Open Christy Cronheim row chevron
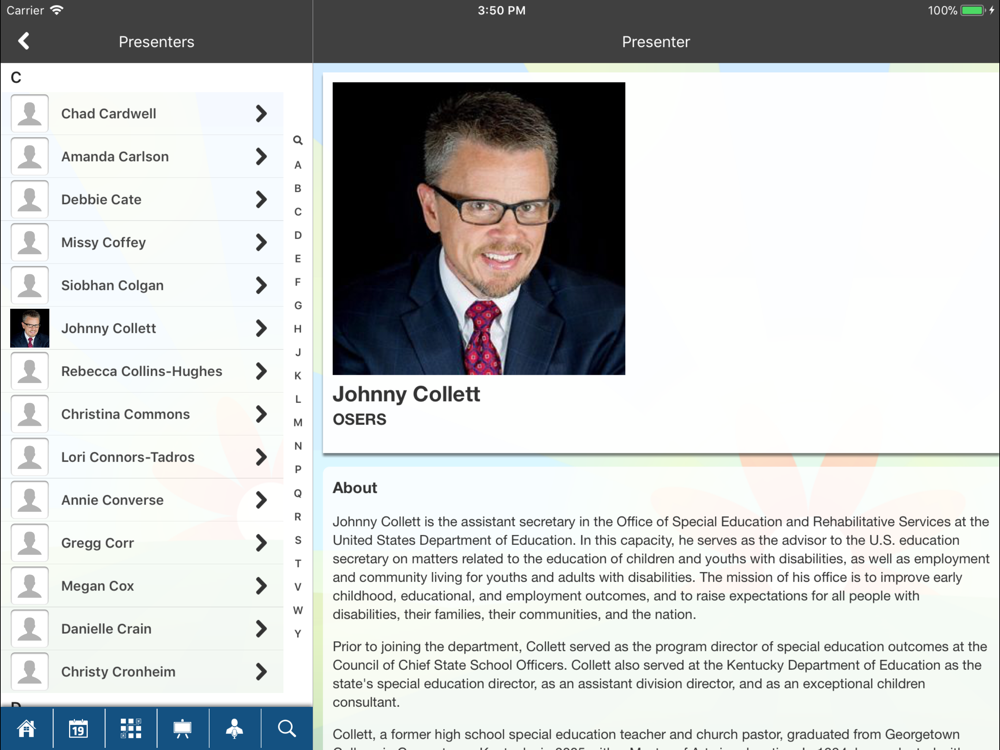The height and width of the screenshot is (750, 1000). click(261, 672)
